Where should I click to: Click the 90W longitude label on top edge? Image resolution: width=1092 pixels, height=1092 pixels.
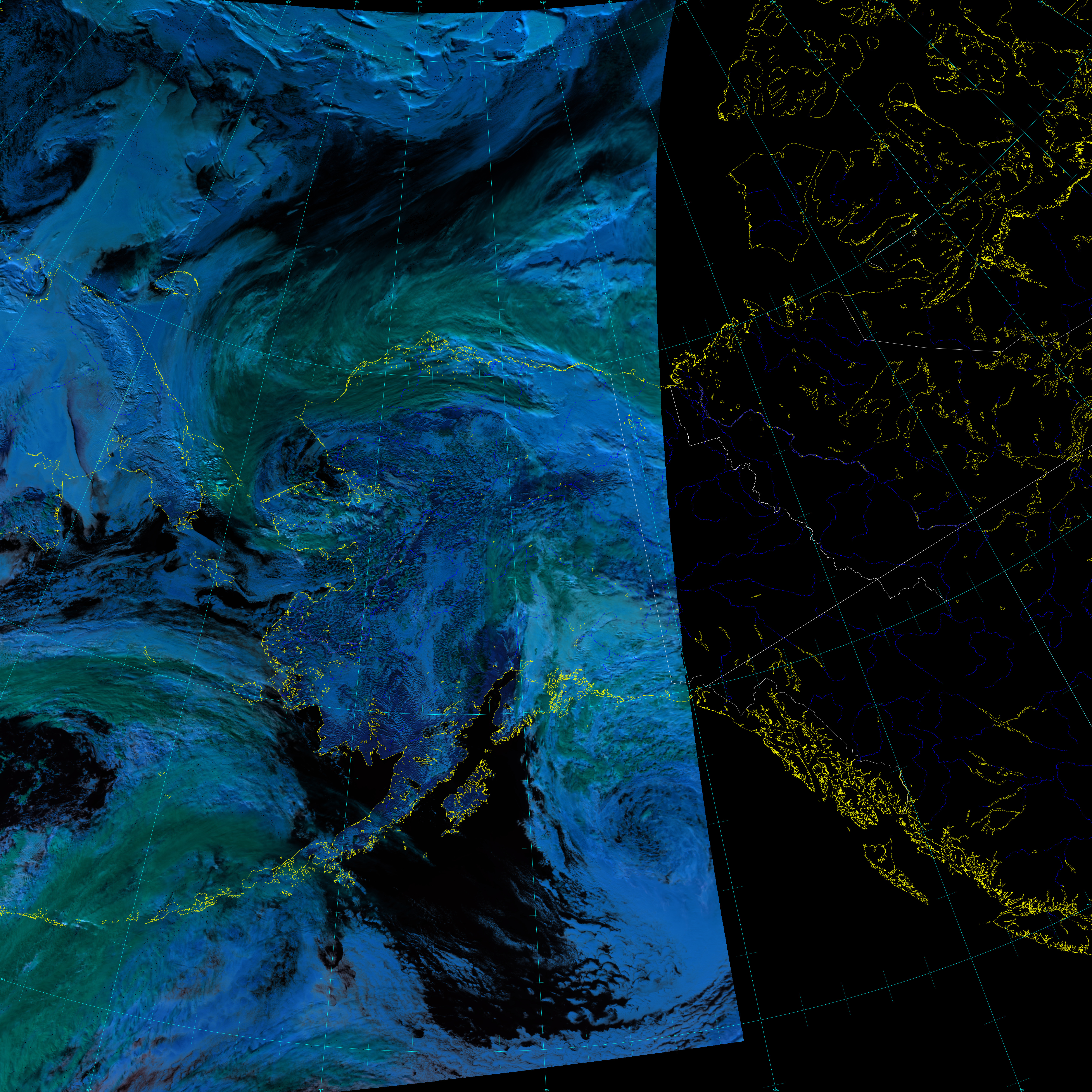(x=1040, y=2)
